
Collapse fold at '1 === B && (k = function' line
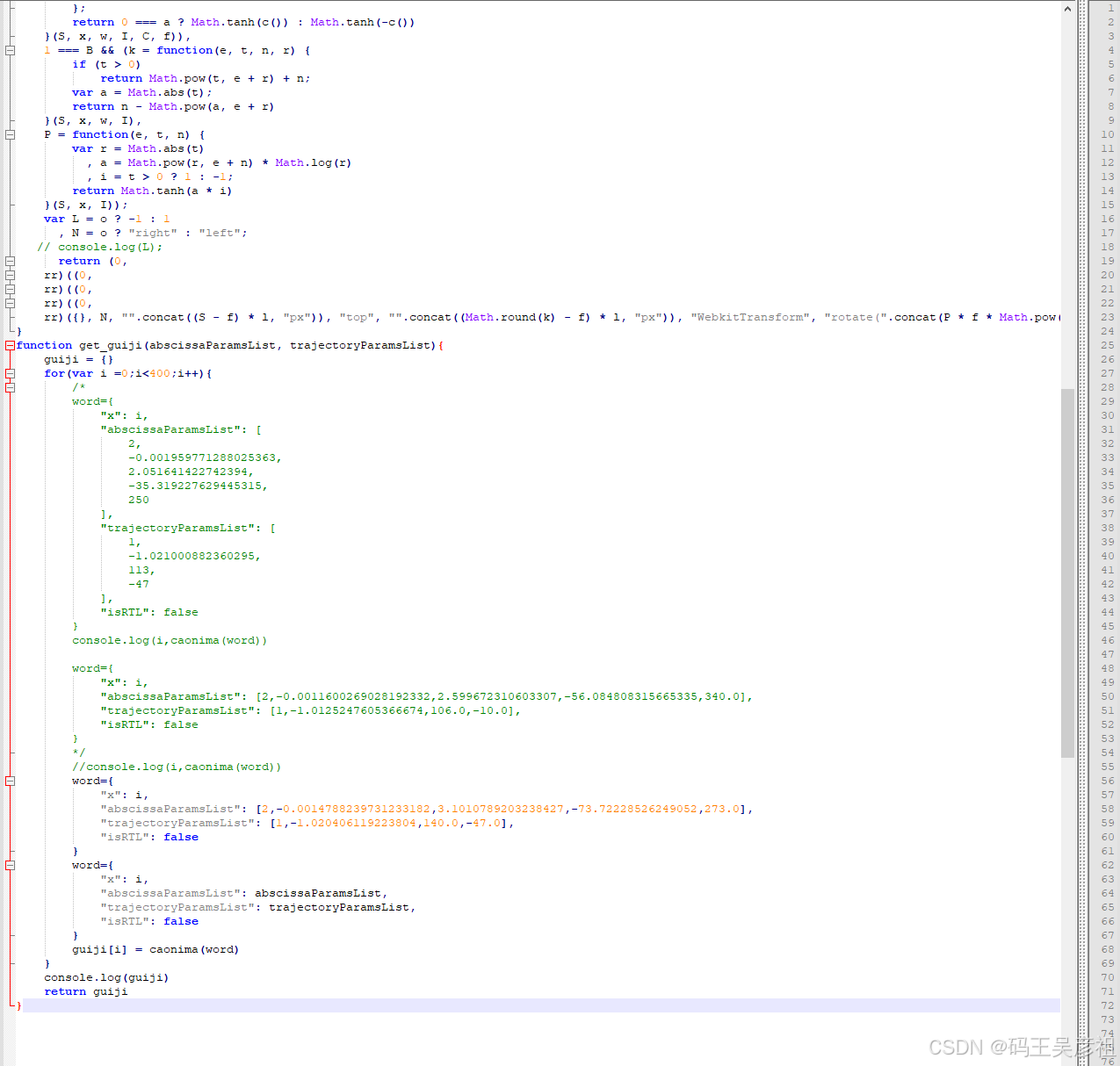10,50
